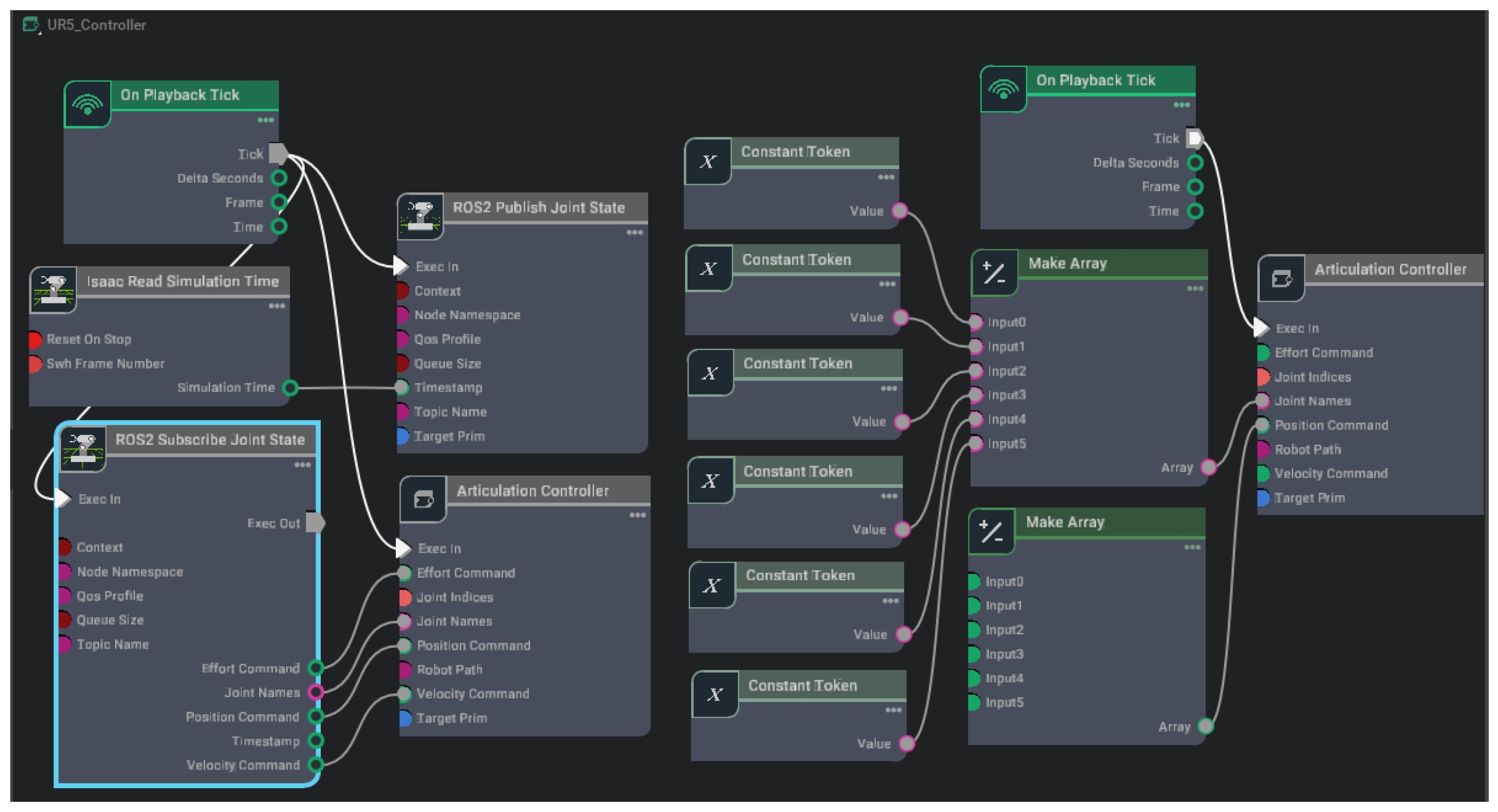This screenshot has width=1498, height=812.
Task: Expand the ROS2 Publish Joint State options dots
Action: click(x=635, y=233)
